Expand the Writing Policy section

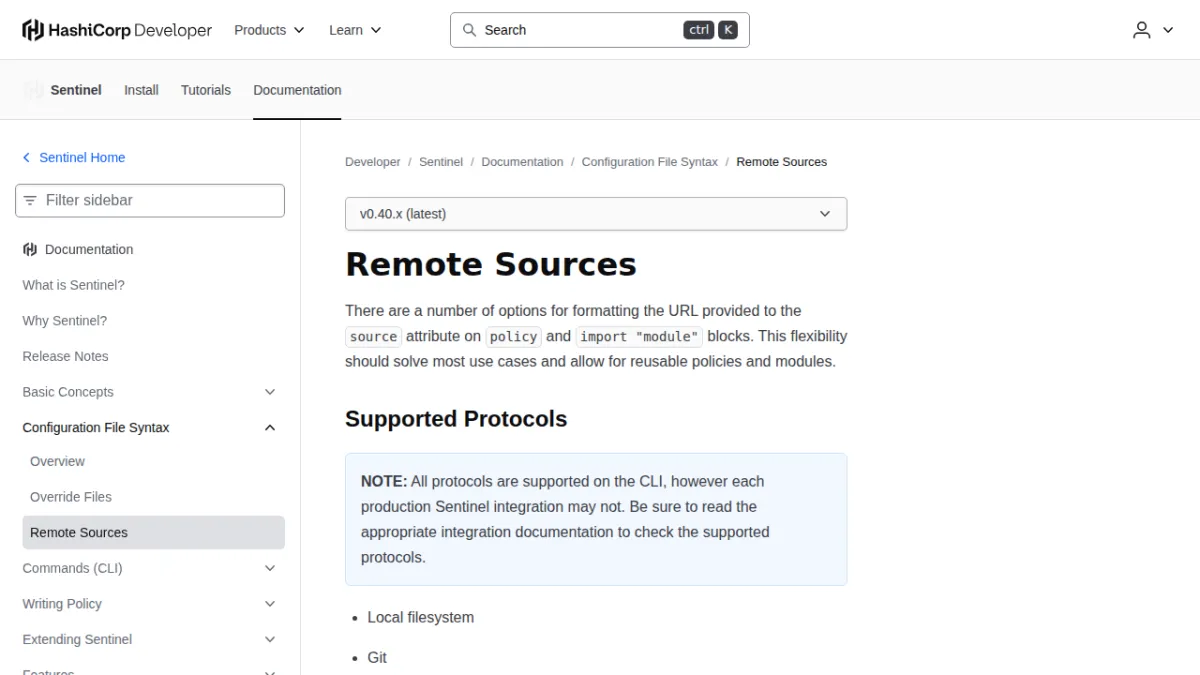270,604
